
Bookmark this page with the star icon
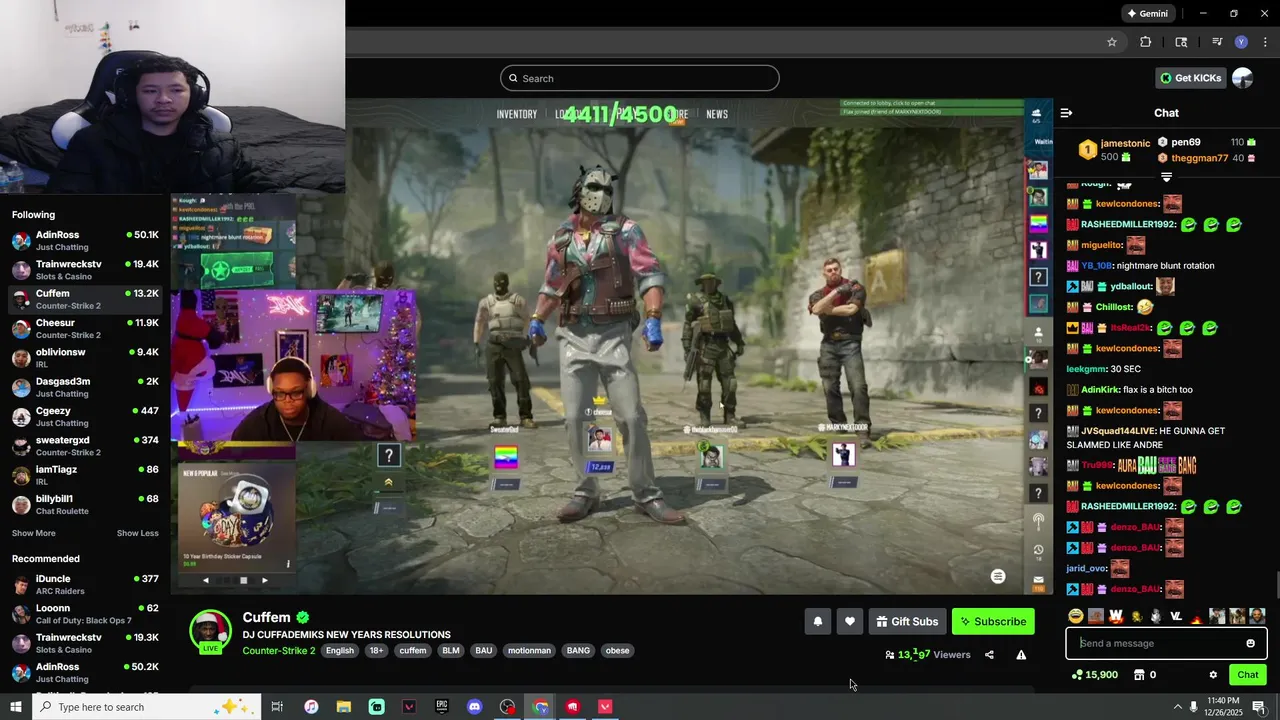click(1111, 42)
